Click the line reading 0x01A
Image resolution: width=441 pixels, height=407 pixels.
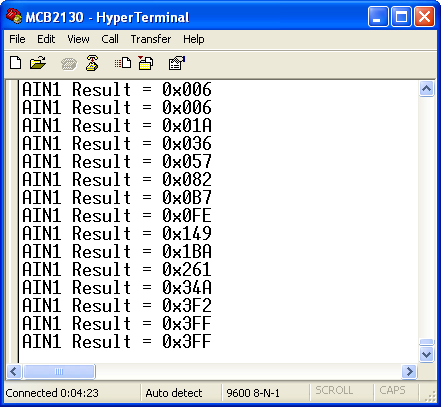tap(117, 126)
